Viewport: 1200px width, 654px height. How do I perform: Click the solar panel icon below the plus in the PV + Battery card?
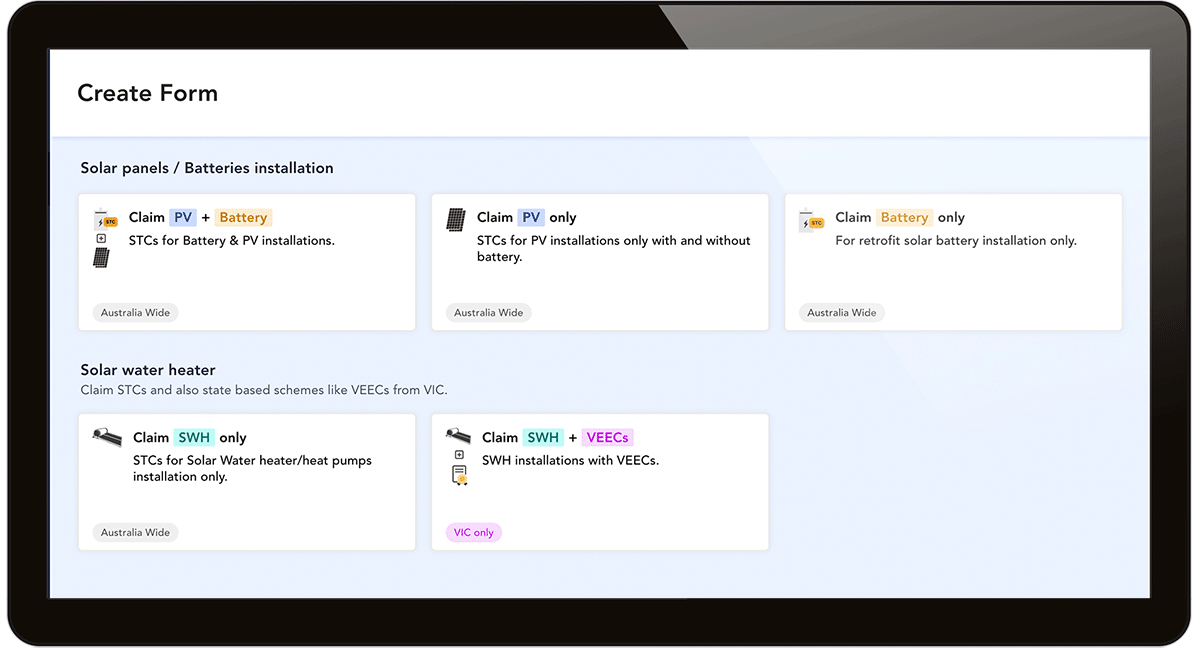coord(102,258)
